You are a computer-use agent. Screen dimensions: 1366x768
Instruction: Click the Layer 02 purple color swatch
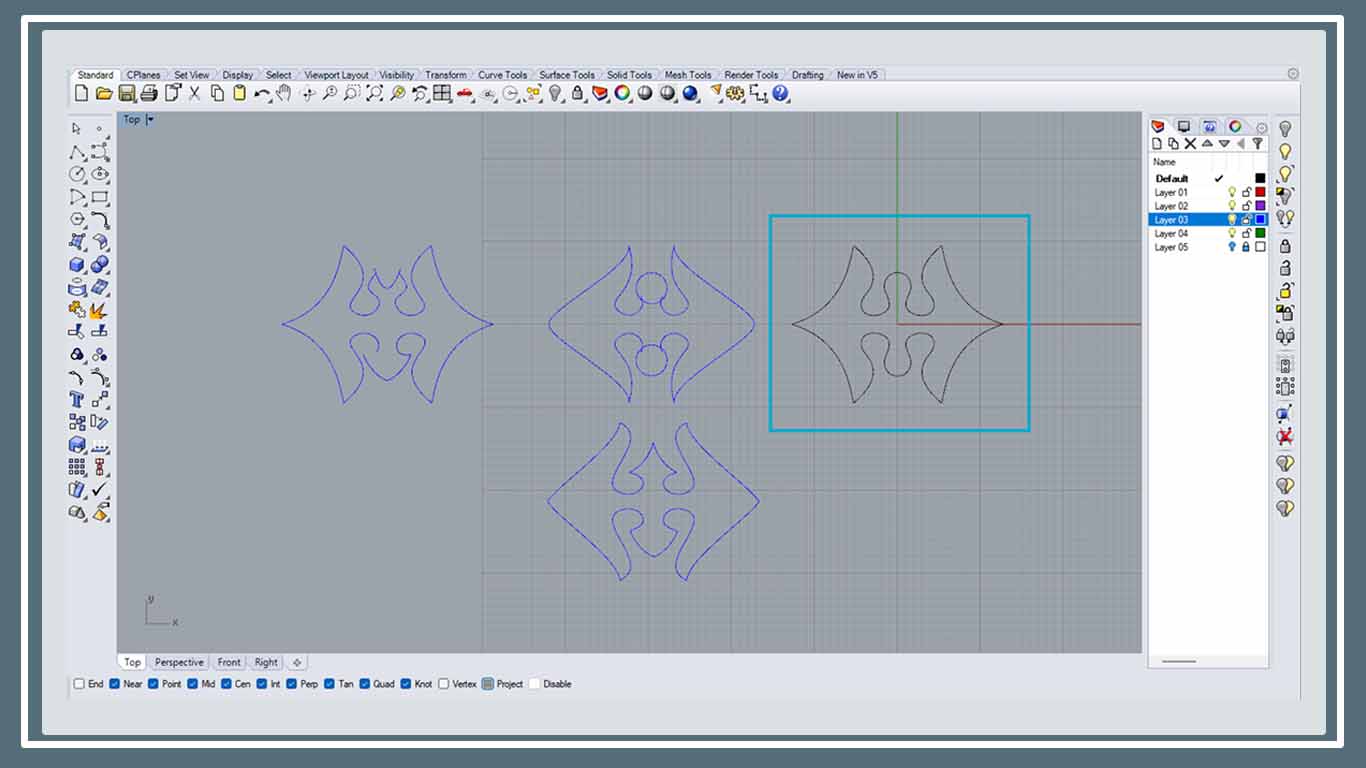click(x=1260, y=206)
